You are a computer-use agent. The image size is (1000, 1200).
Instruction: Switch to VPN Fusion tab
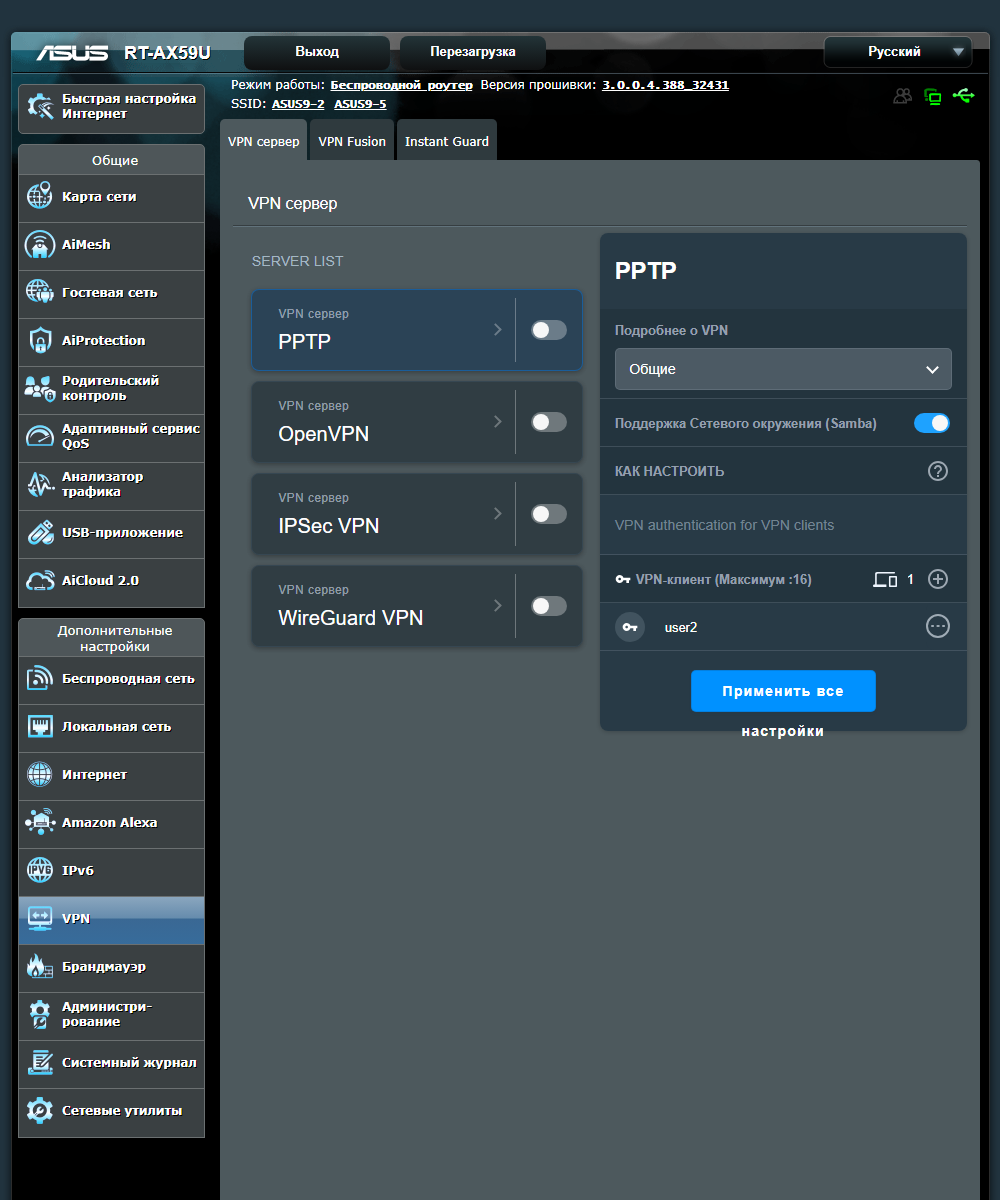tap(352, 141)
